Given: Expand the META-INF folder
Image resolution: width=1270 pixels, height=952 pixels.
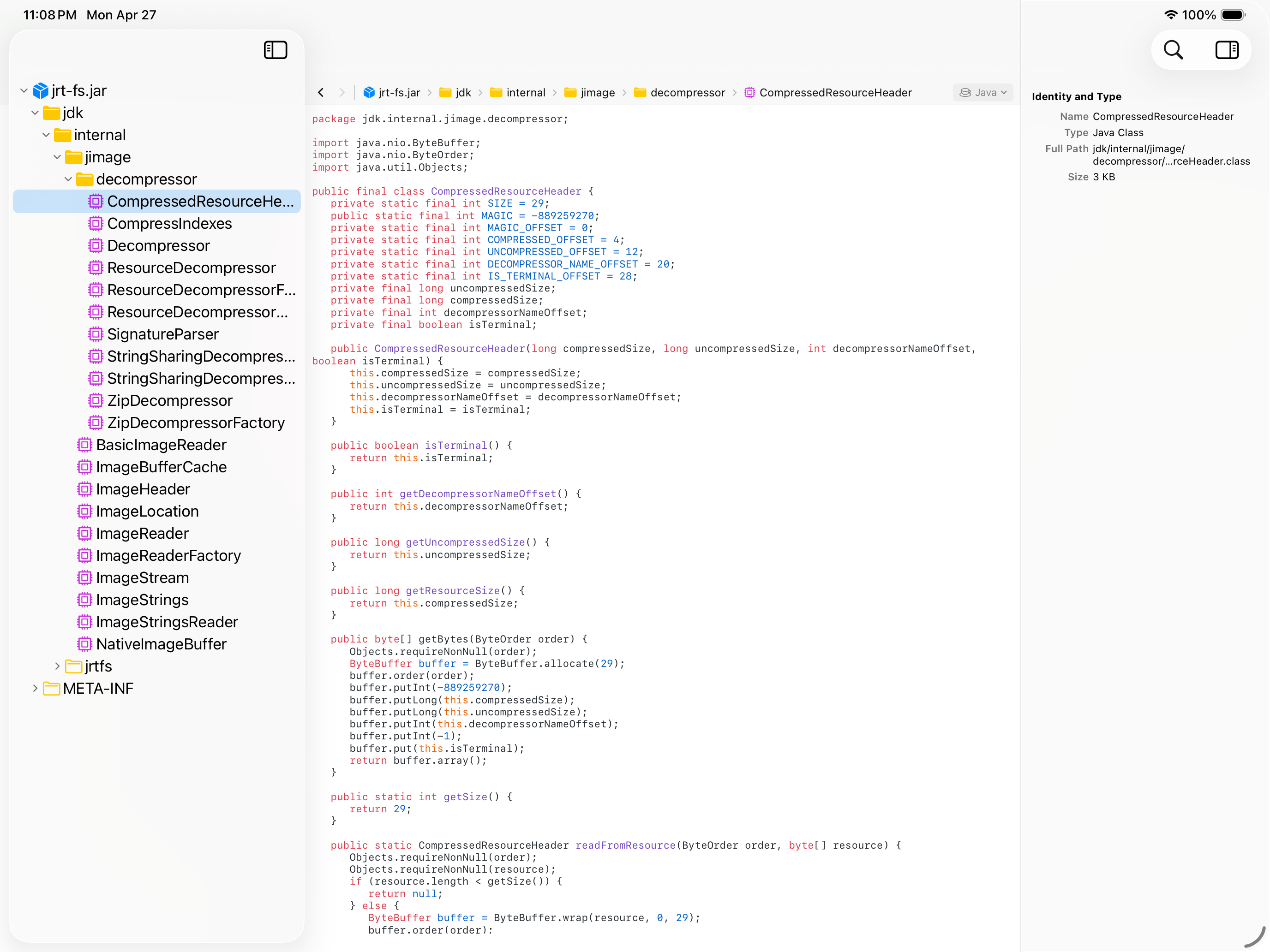Looking at the screenshot, I should 35,688.
